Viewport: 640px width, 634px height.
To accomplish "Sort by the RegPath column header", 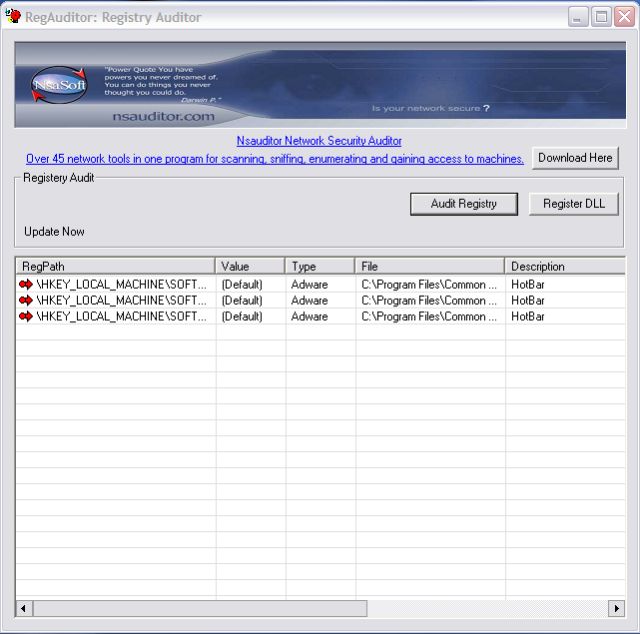I will click(115, 266).
